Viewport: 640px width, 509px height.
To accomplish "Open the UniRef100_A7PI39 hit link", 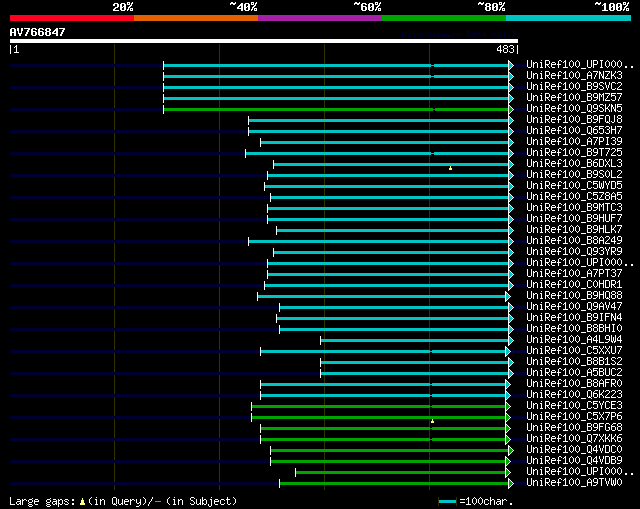I will point(574,142).
